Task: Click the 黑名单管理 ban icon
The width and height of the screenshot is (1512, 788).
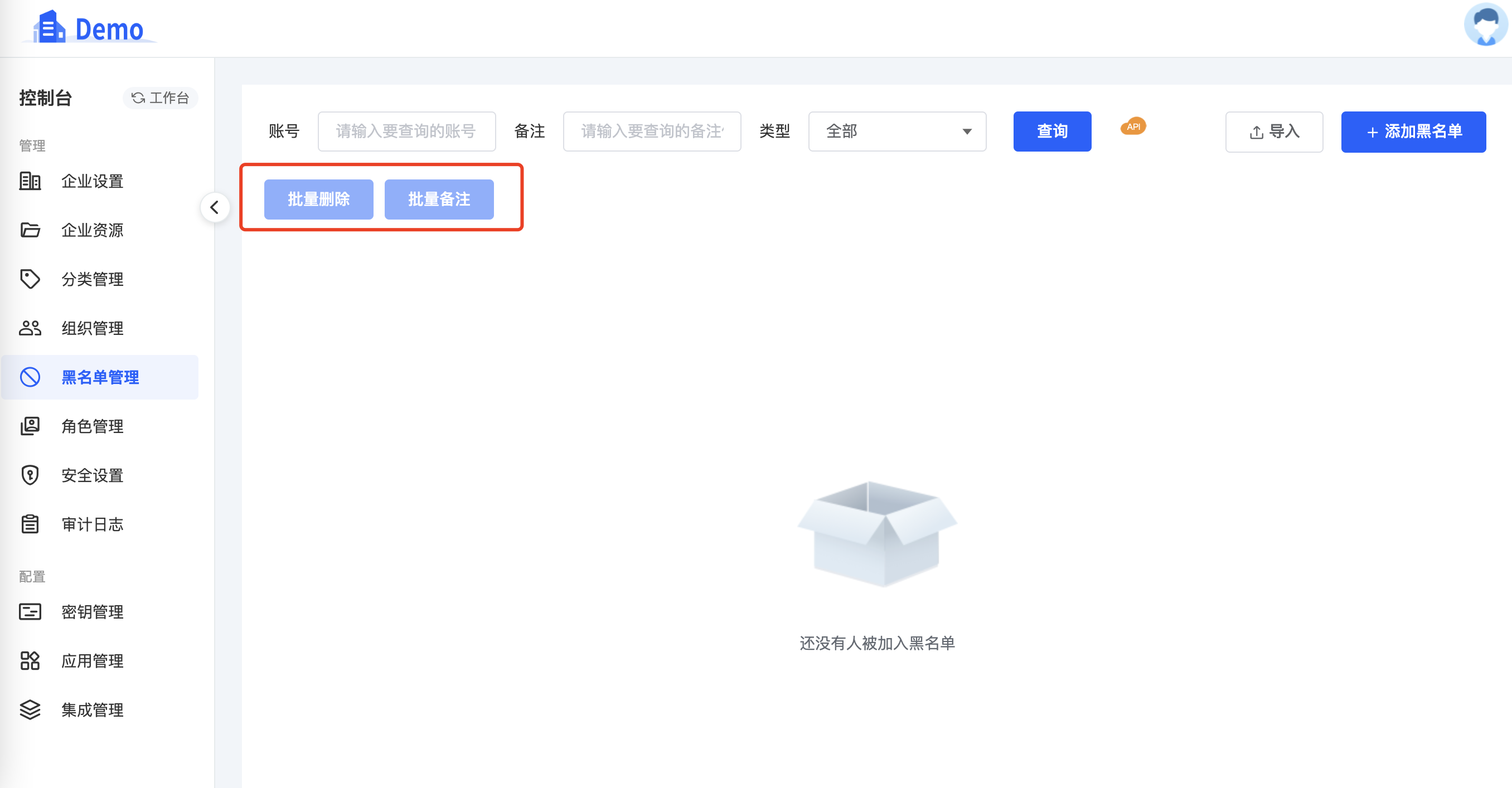Action: (30, 377)
